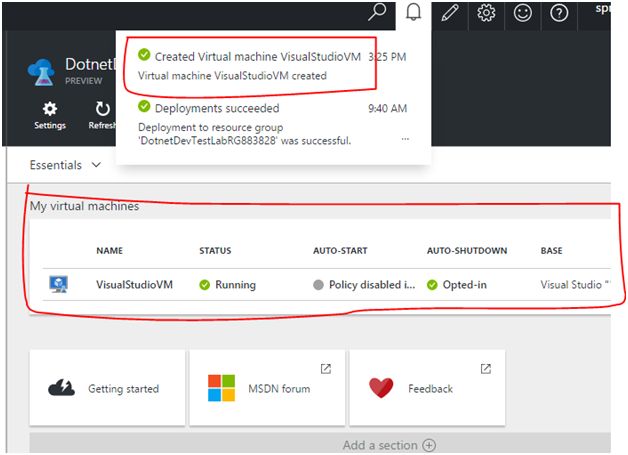Sort by NAME column header
Screen dimensions: 628x455
tap(109, 251)
